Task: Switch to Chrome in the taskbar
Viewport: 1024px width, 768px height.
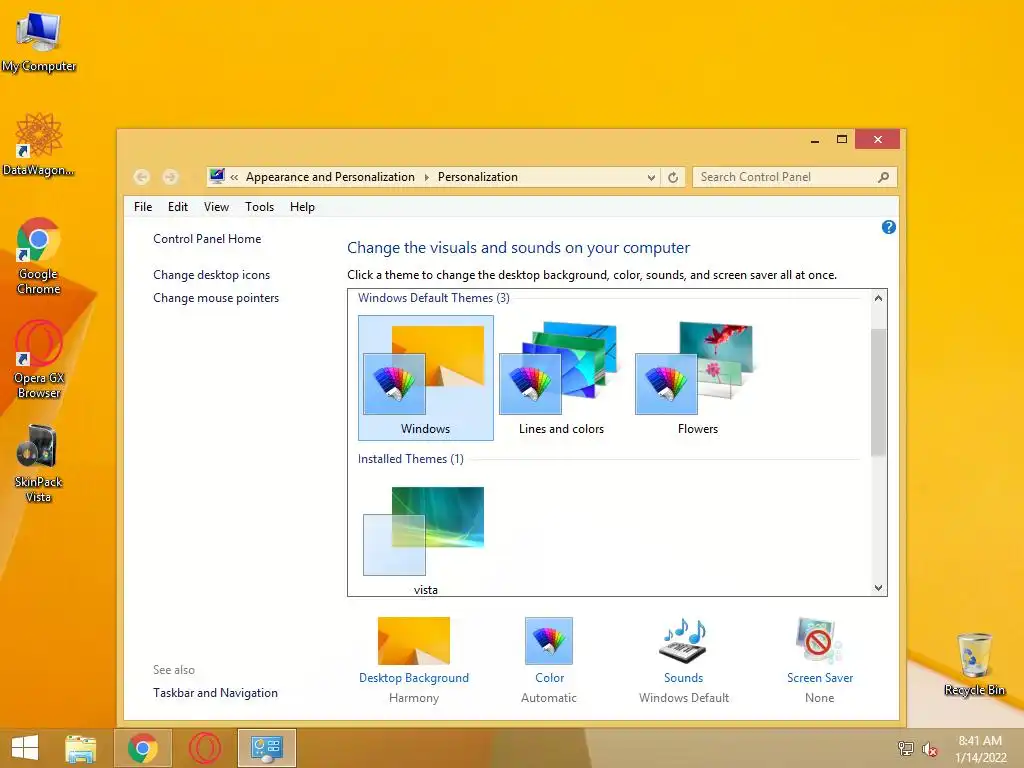Action: pyautogui.click(x=143, y=748)
